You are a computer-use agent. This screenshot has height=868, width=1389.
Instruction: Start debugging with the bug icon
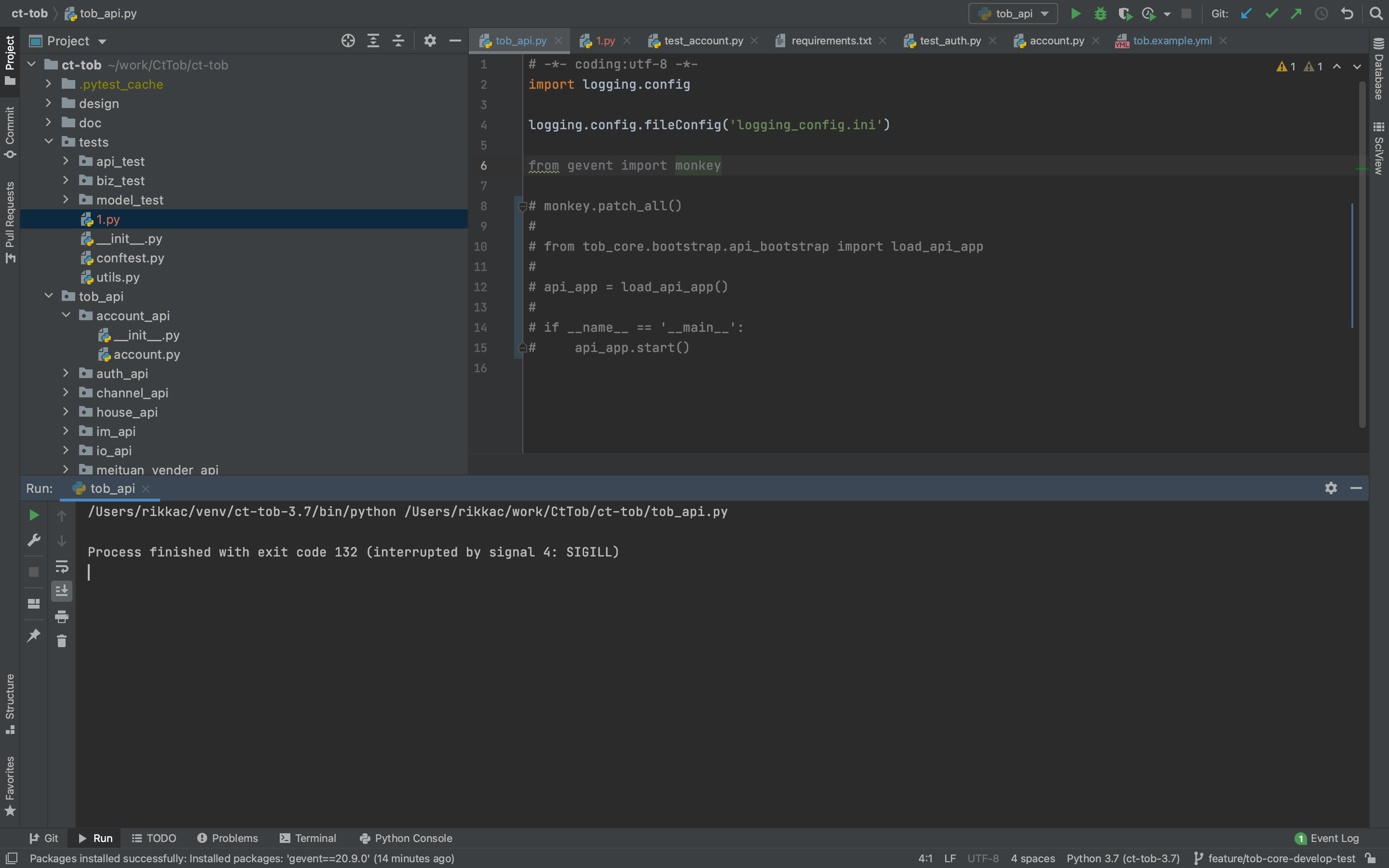click(x=1100, y=14)
